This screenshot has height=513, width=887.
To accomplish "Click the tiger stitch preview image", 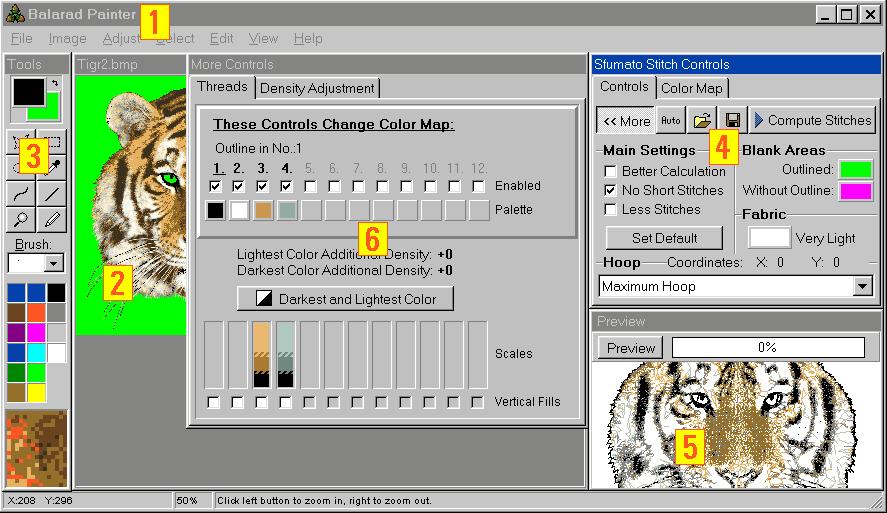I will (735, 425).
